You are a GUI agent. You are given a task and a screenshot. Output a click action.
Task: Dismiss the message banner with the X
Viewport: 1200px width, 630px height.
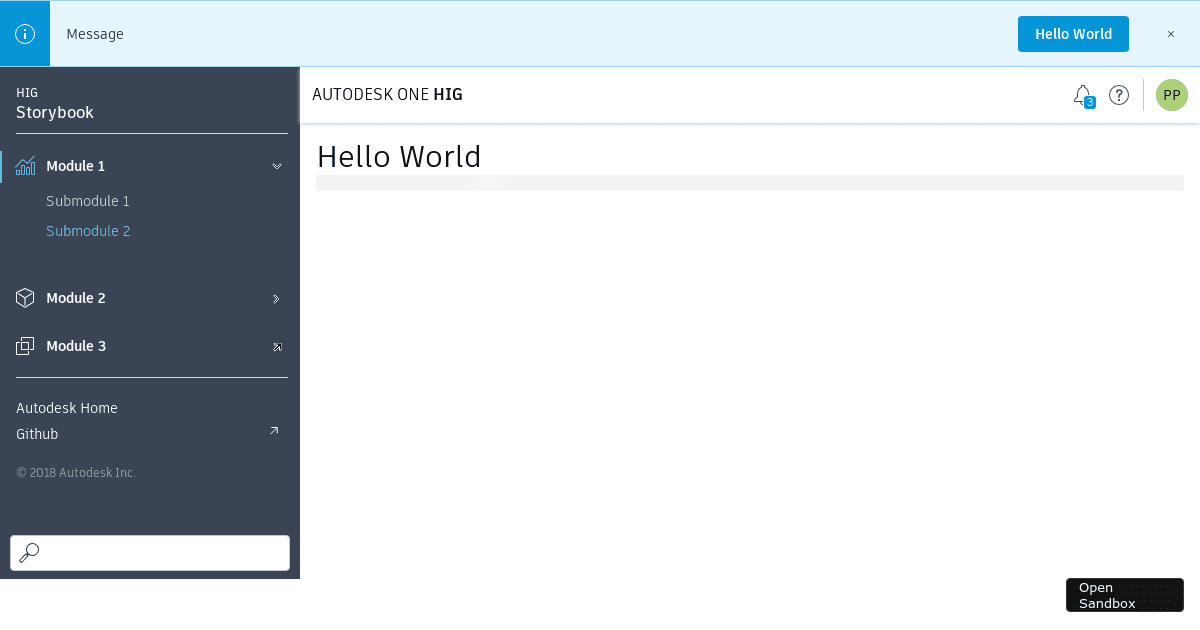tap(1171, 34)
